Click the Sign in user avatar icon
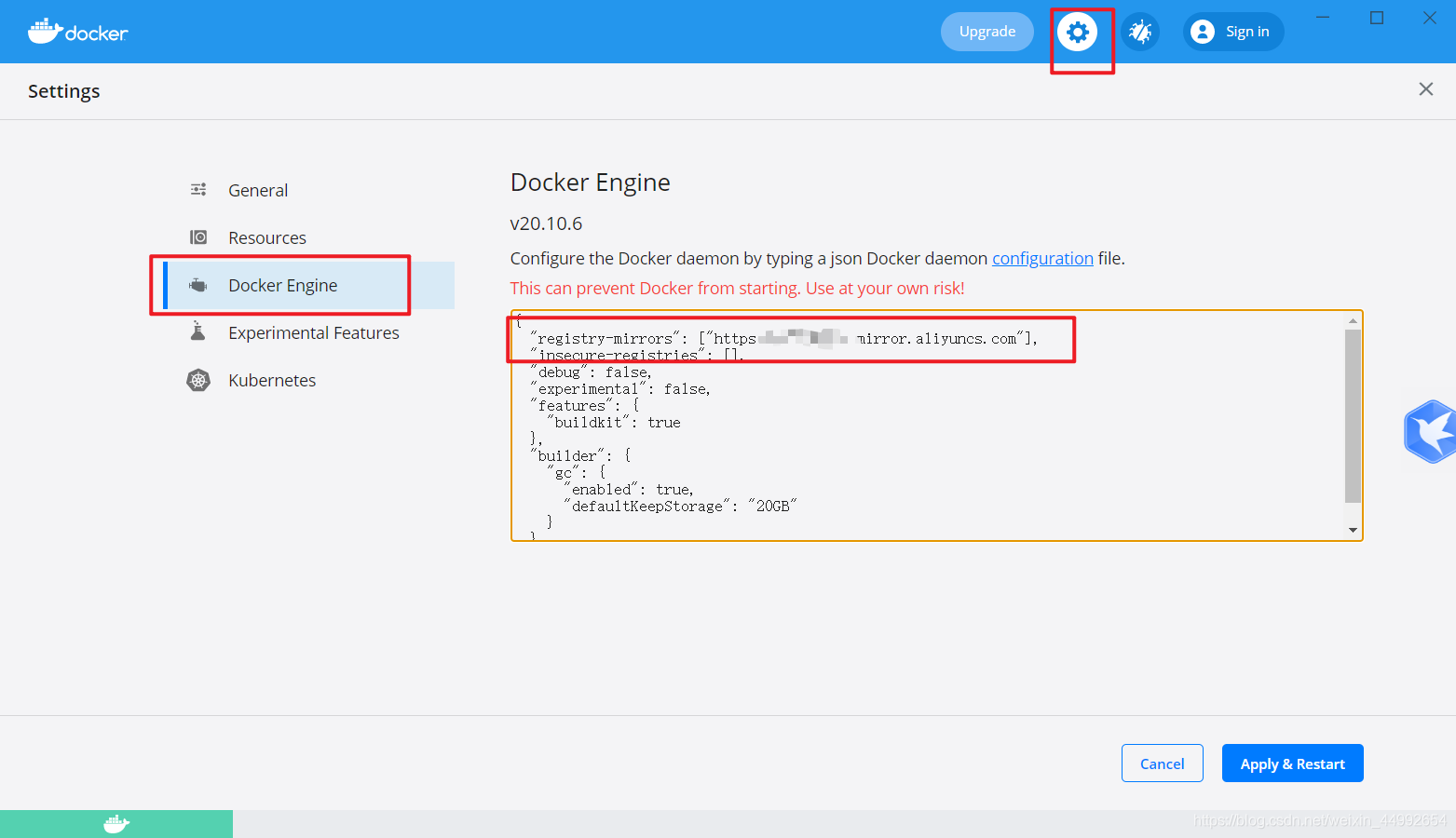This screenshot has height=838, width=1456. (x=1203, y=32)
